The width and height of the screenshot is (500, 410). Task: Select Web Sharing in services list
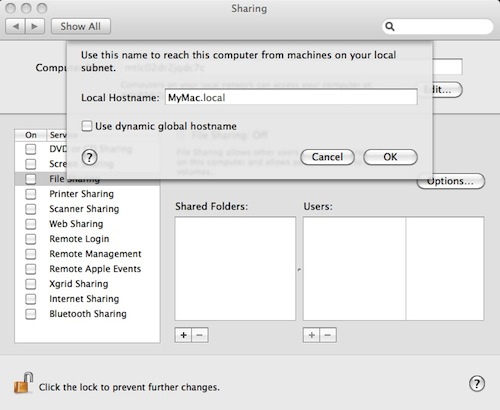pos(87,224)
